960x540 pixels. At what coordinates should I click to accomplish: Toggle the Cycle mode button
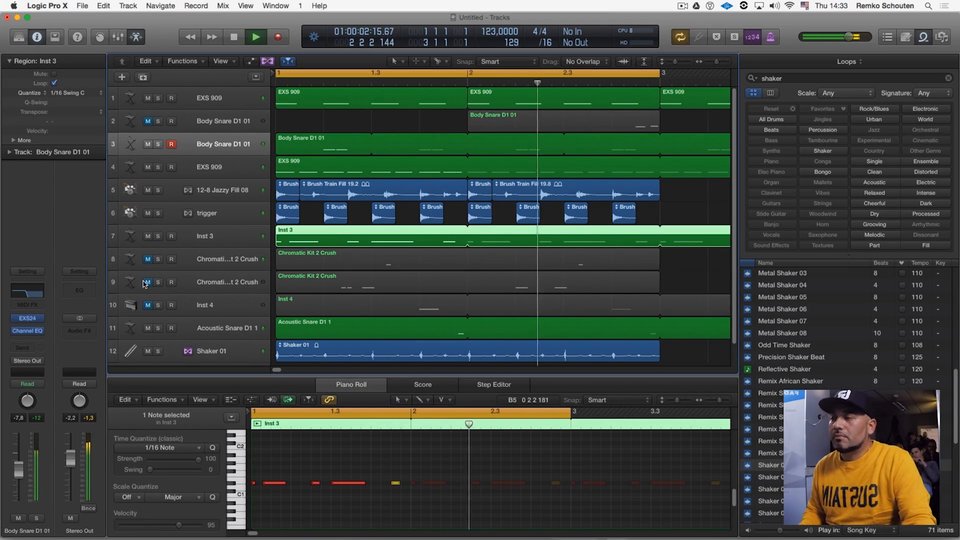(x=680, y=37)
